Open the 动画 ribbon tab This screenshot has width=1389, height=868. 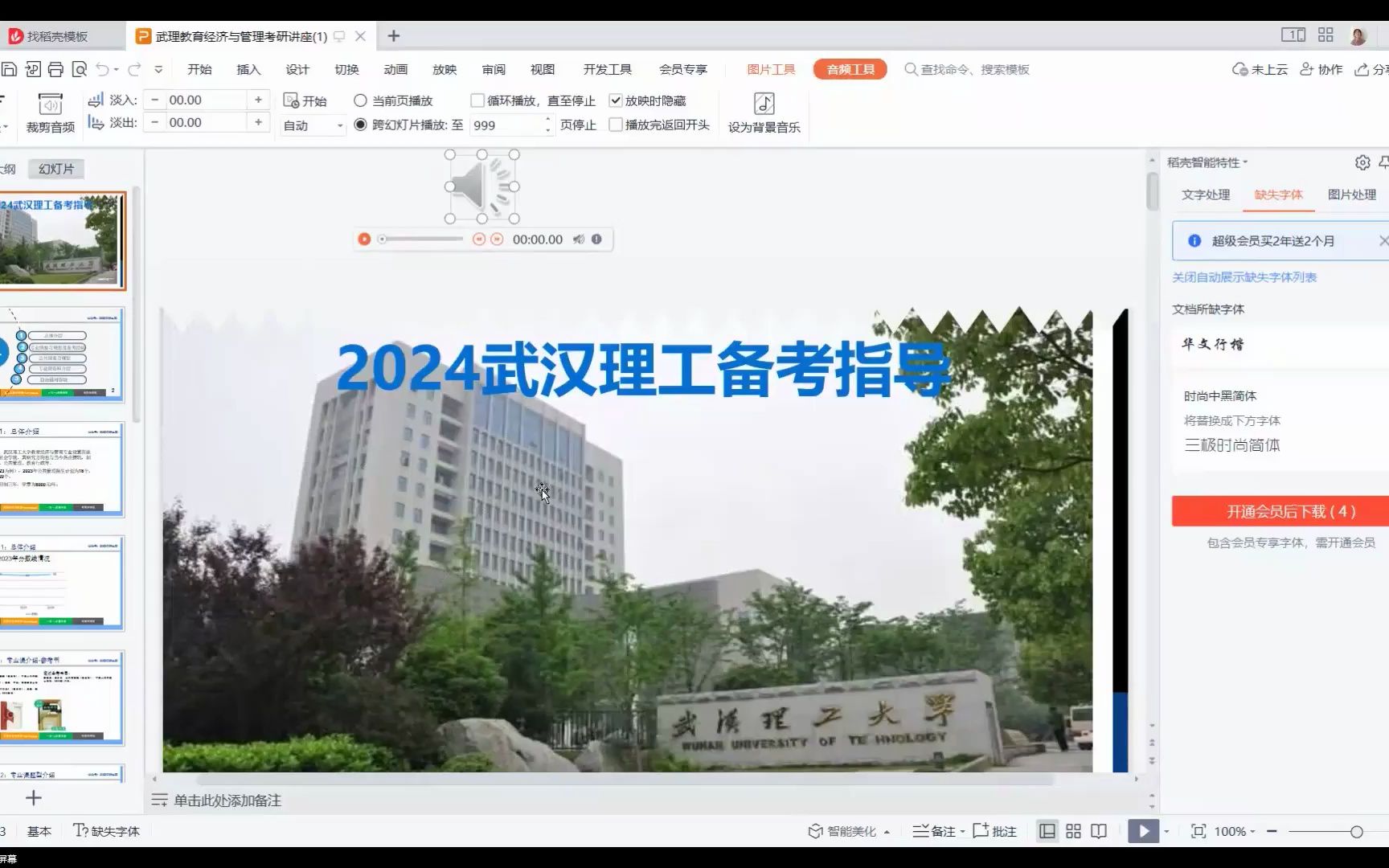pos(395,69)
